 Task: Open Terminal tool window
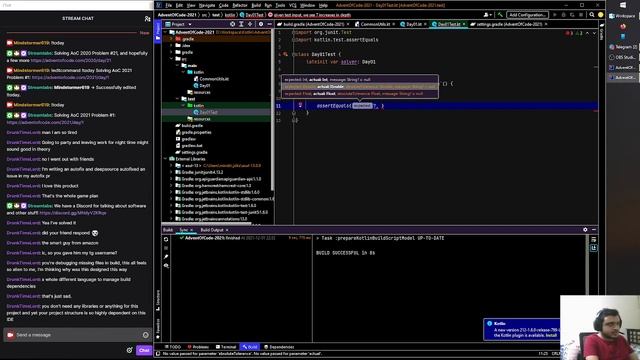(x=226, y=347)
